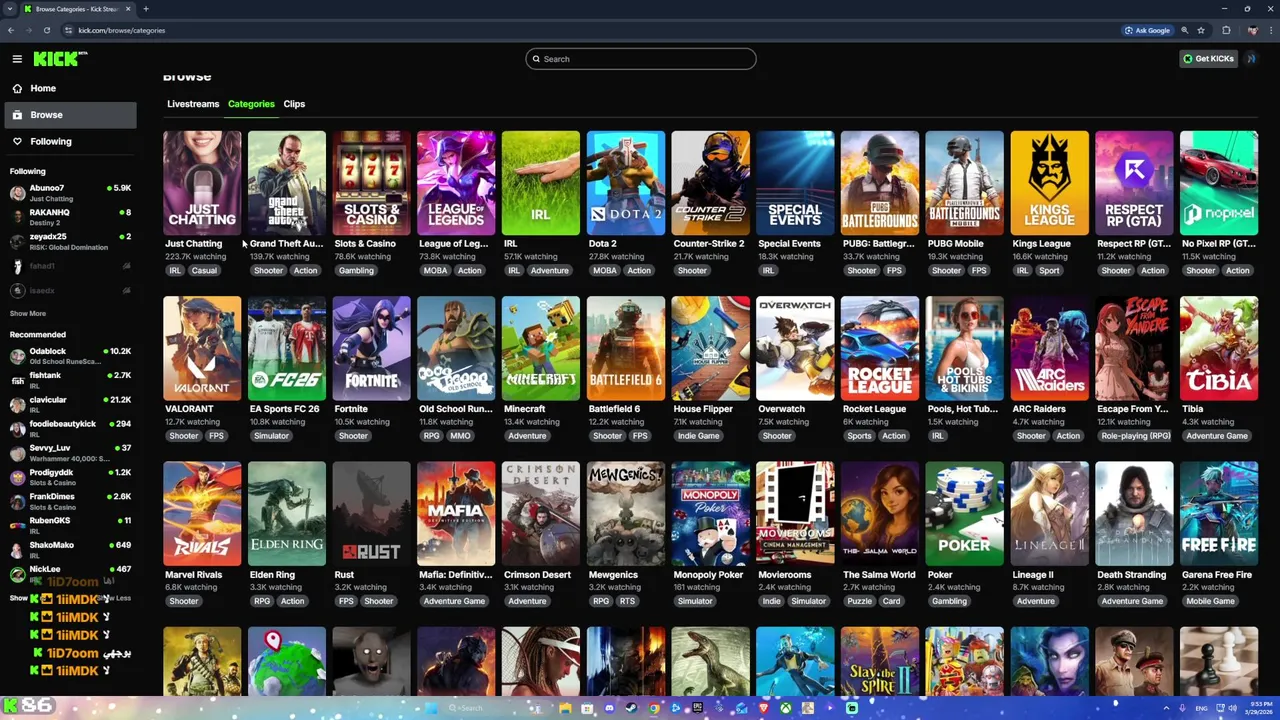Open the Poker category cover

click(964, 514)
